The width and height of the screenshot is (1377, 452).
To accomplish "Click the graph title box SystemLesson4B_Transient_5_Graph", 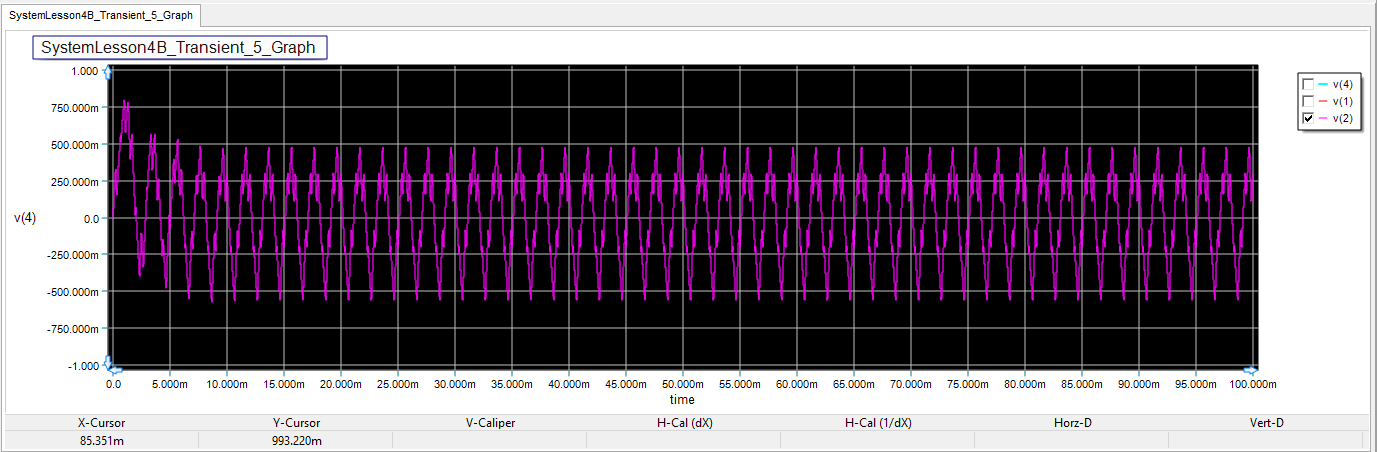I will pyautogui.click(x=178, y=47).
